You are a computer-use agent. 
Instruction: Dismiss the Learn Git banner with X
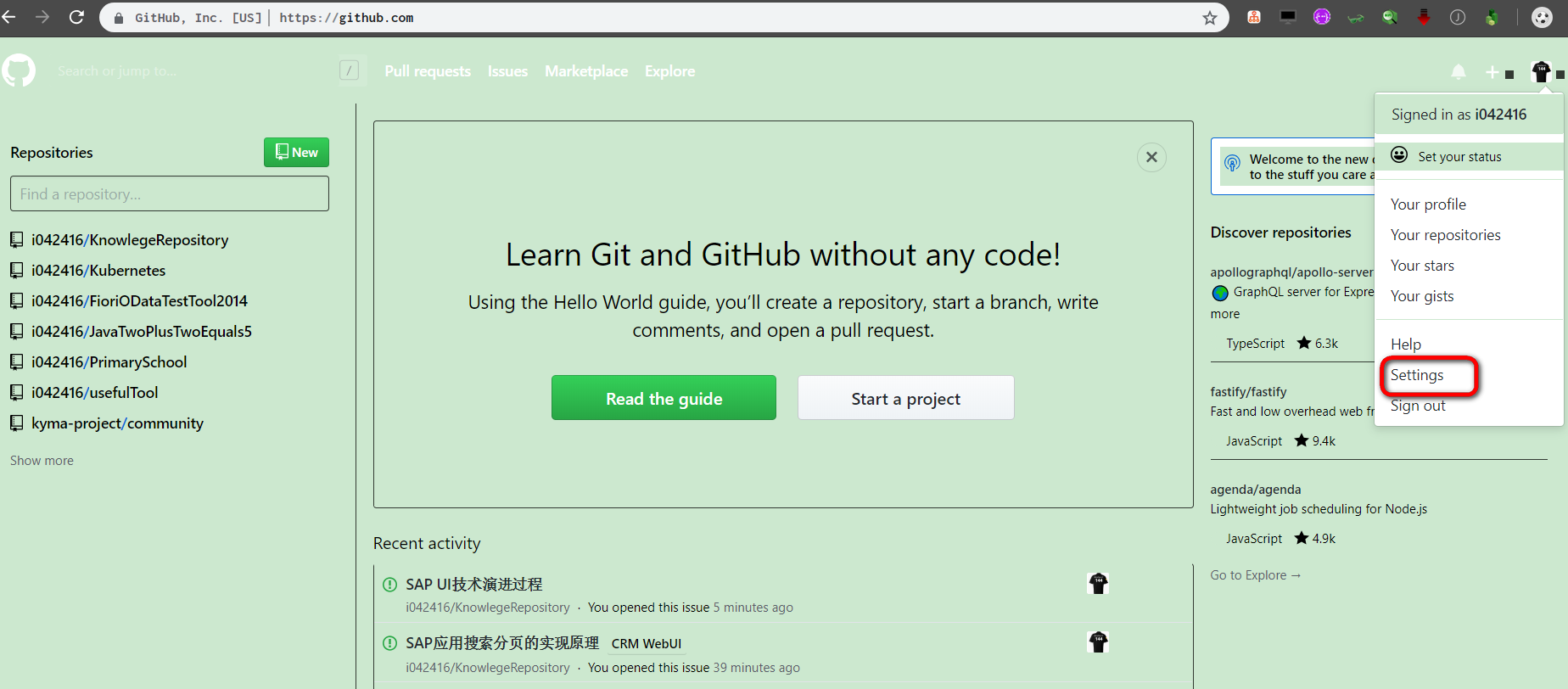1151,157
